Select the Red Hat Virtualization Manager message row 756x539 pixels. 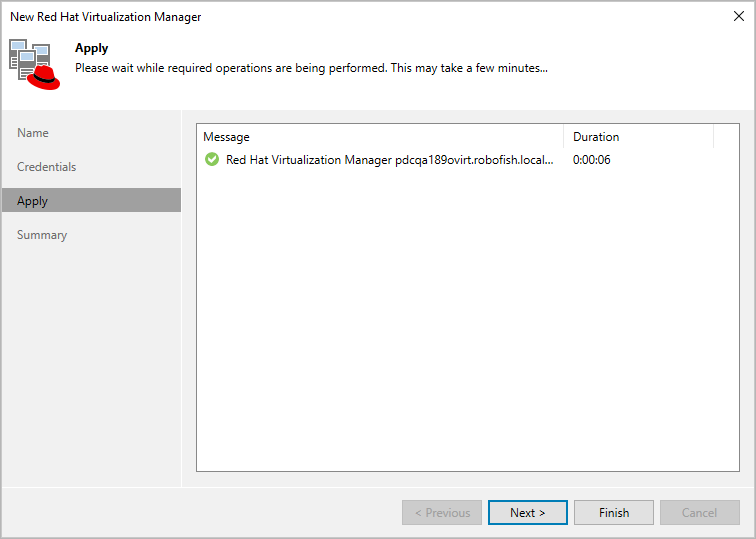point(389,160)
